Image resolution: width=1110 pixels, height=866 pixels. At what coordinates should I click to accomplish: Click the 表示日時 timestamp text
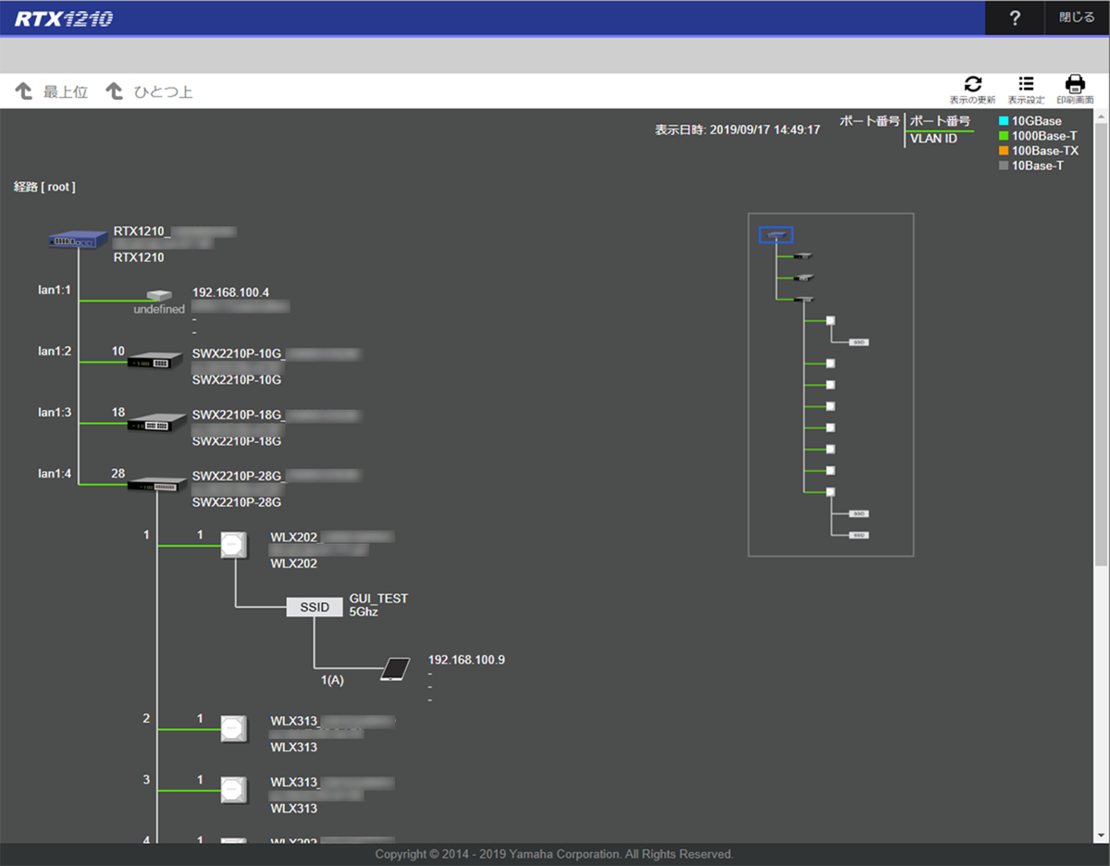pos(737,130)
